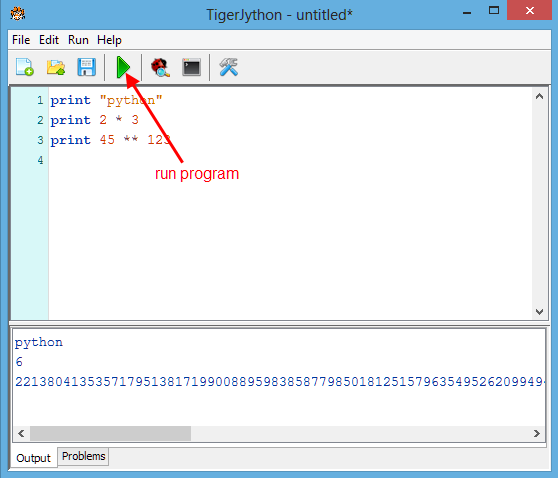Minimize the TigerJython window
Screen dimensions: 558x478
(467, 13)
